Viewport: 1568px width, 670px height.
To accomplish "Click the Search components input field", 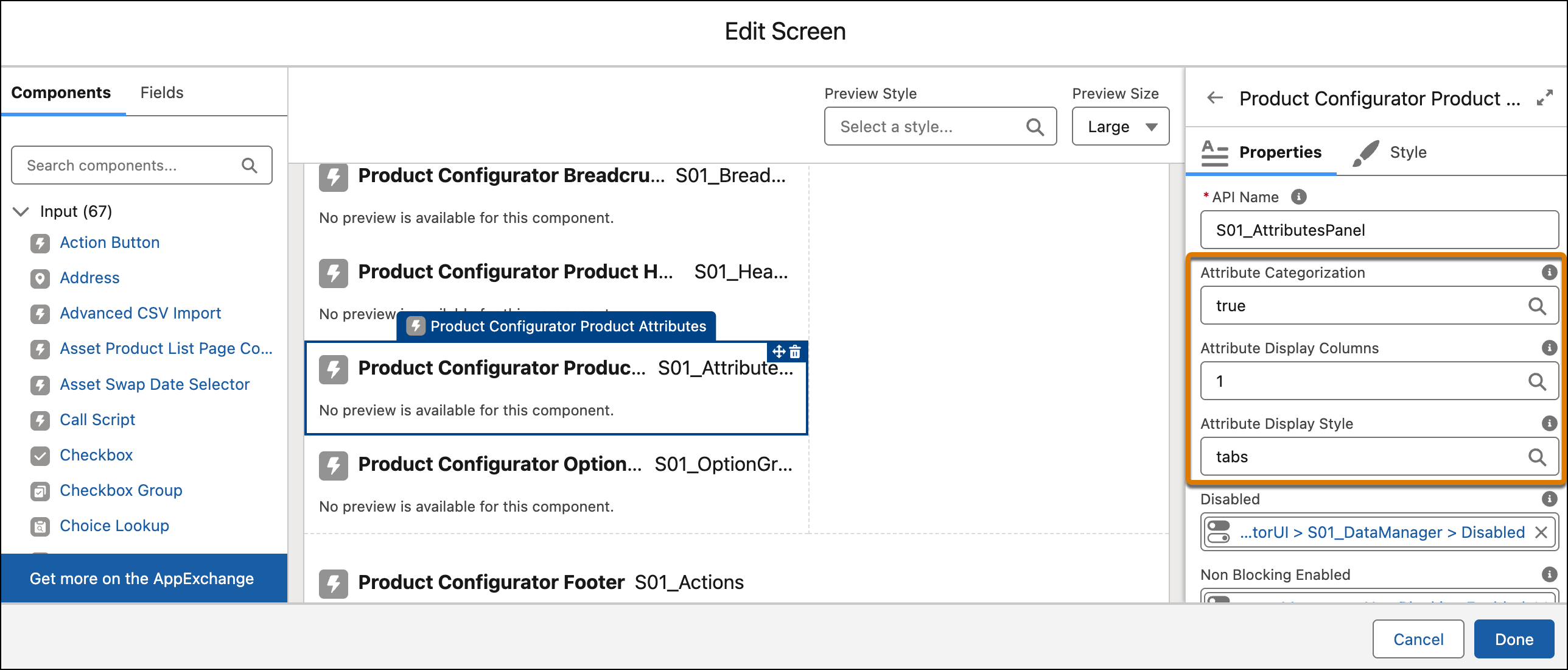I will tap(141, 165).
